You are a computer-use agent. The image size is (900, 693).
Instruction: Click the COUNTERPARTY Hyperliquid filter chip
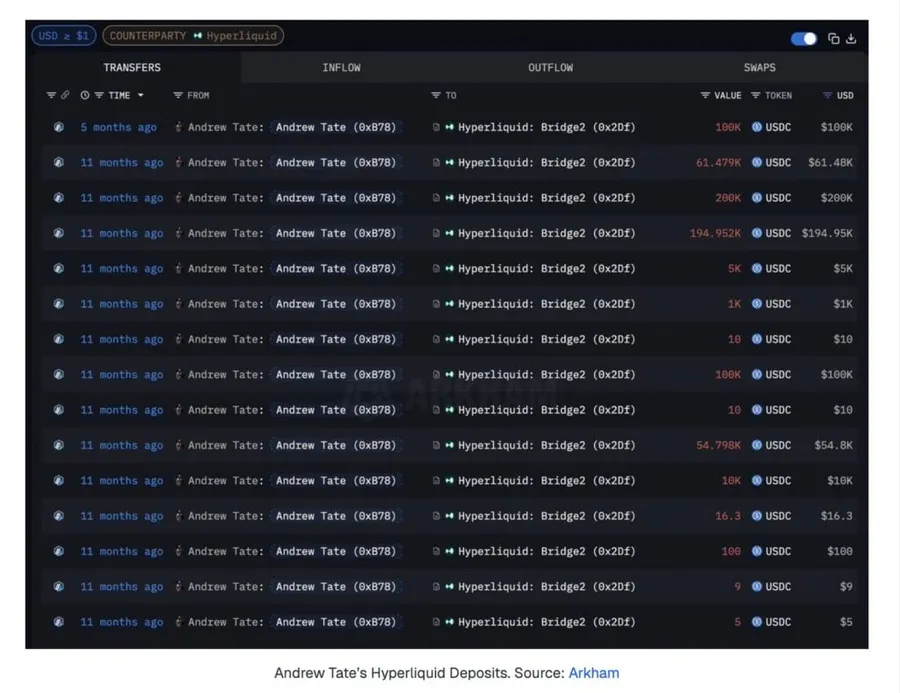pos(192,35)
